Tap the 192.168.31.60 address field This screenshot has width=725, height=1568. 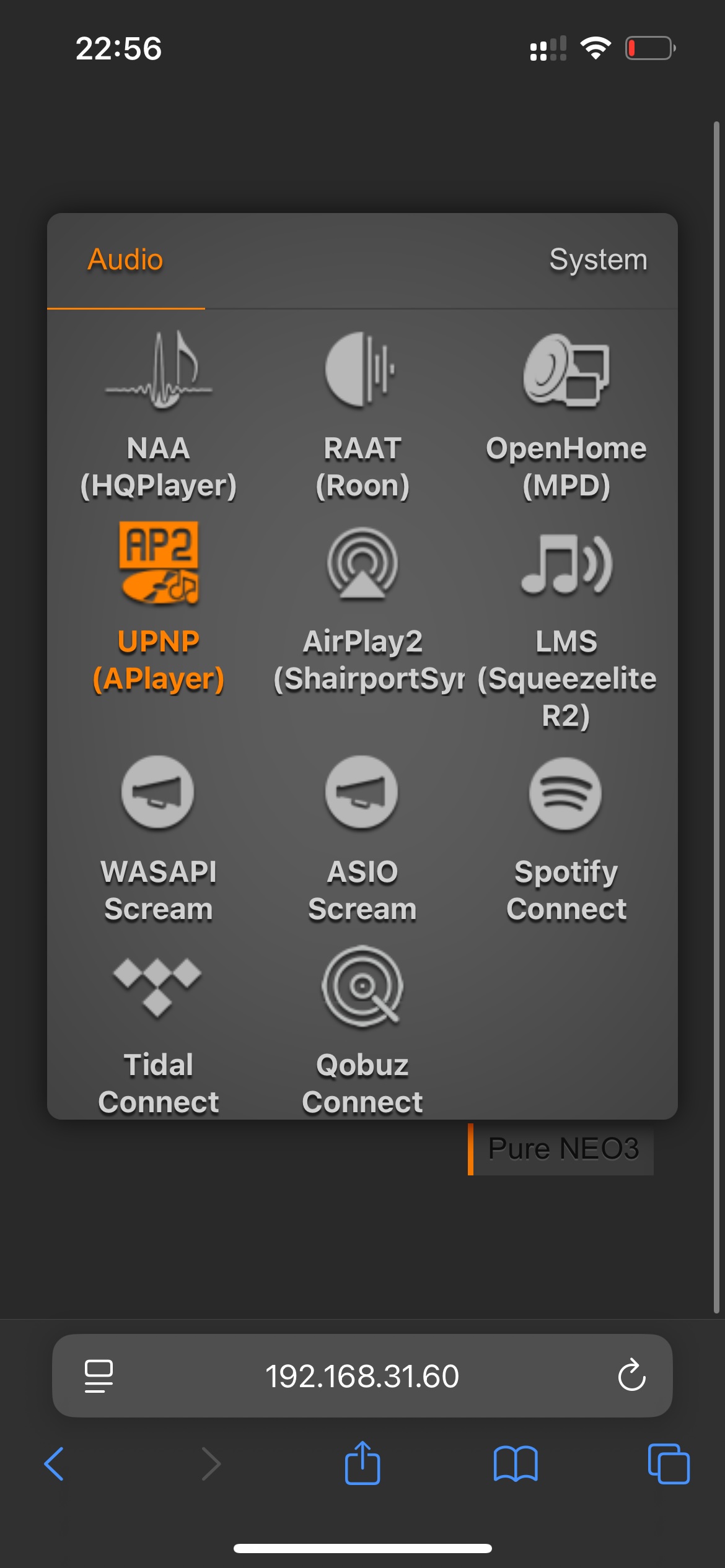[362, 1375]
